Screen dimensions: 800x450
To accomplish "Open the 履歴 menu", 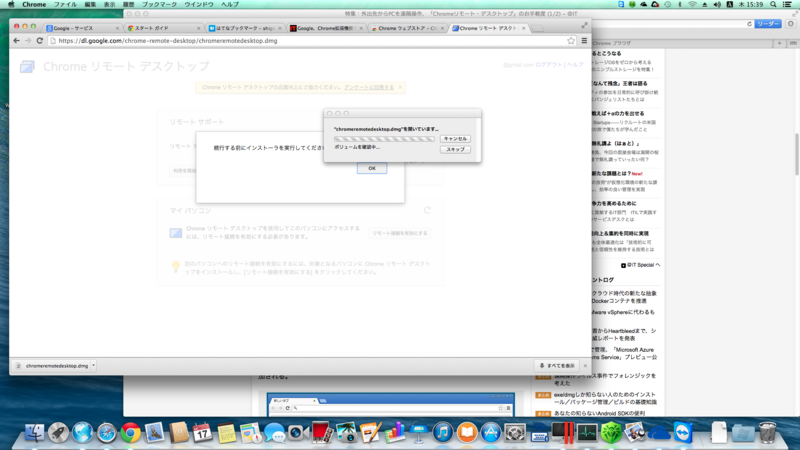I will coord(129,4).
